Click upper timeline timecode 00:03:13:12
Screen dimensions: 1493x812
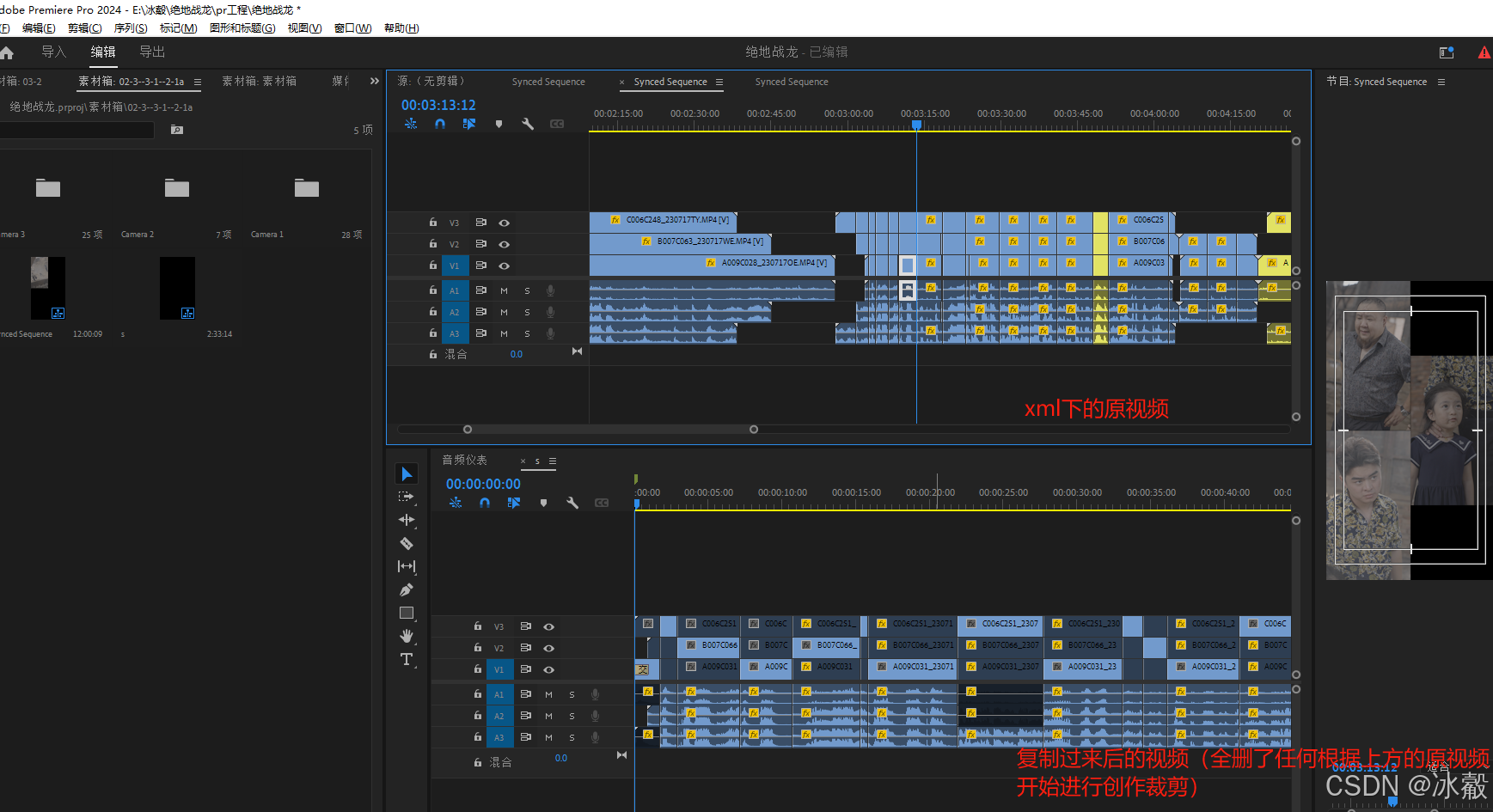(438, 105)
